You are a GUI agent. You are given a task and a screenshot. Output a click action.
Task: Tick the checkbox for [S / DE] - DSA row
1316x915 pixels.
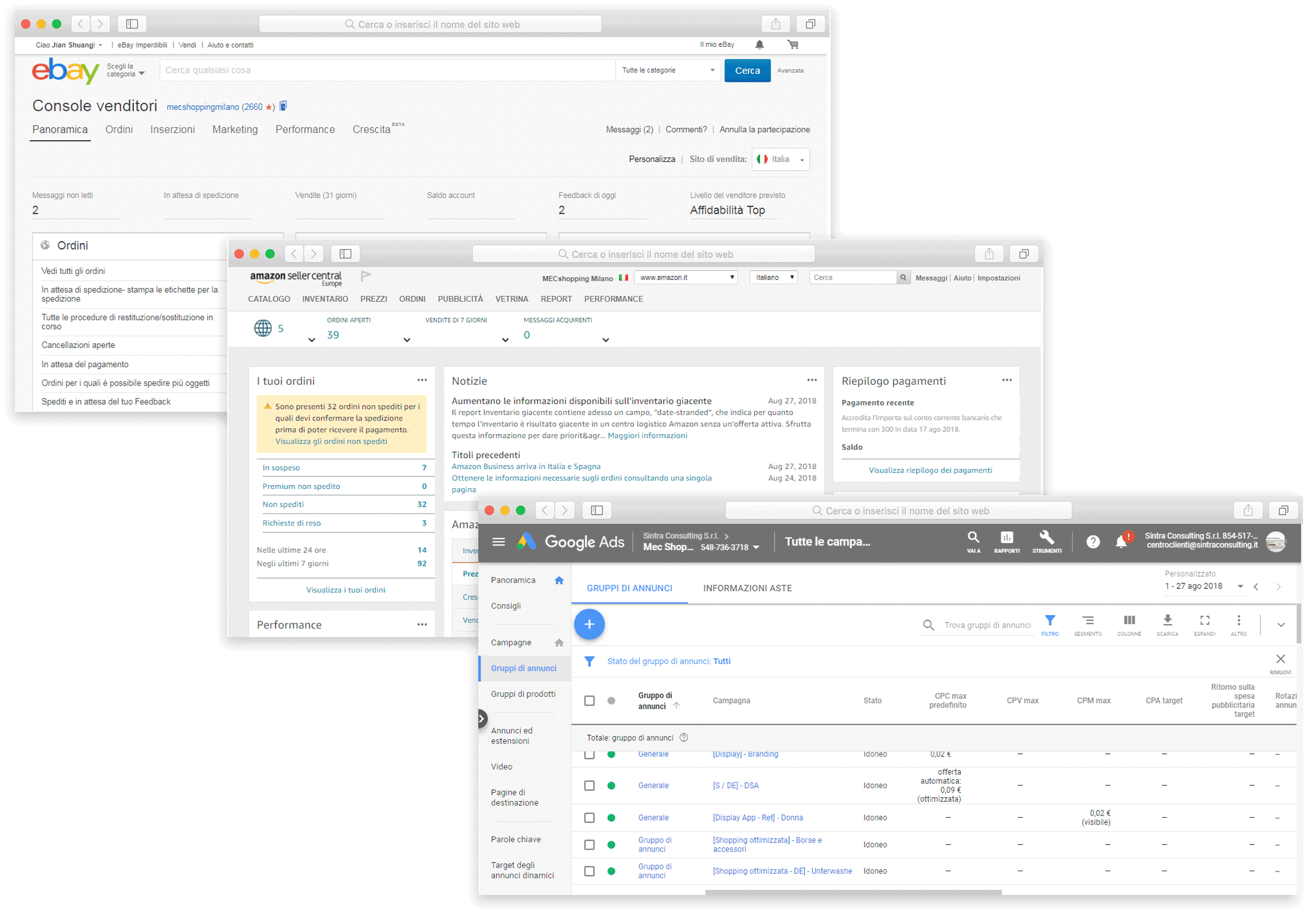pos(589,786)
